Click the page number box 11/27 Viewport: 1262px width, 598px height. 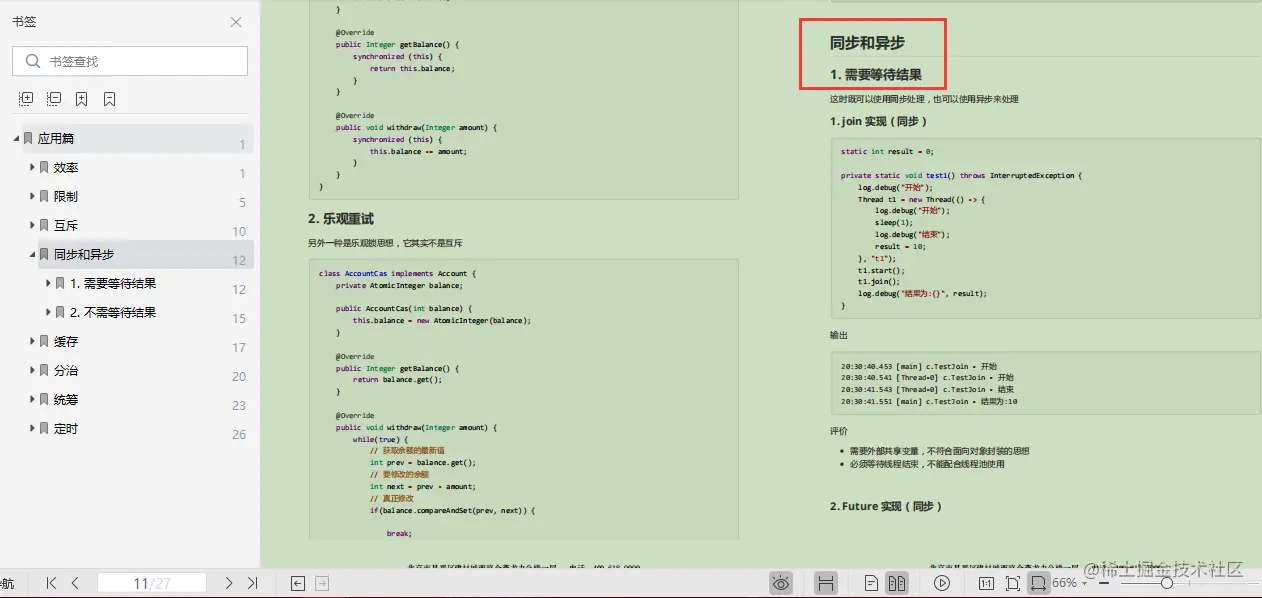click(152, 583)
